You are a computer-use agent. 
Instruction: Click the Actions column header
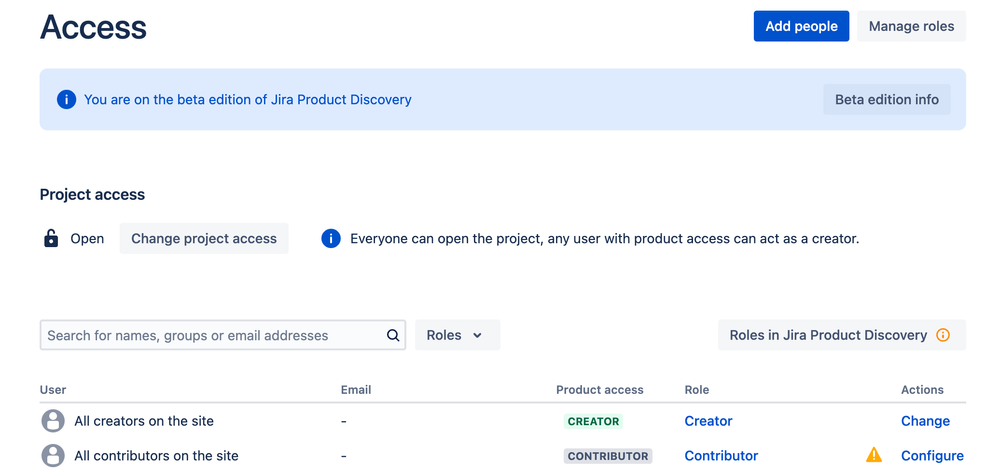pos(922,389)
